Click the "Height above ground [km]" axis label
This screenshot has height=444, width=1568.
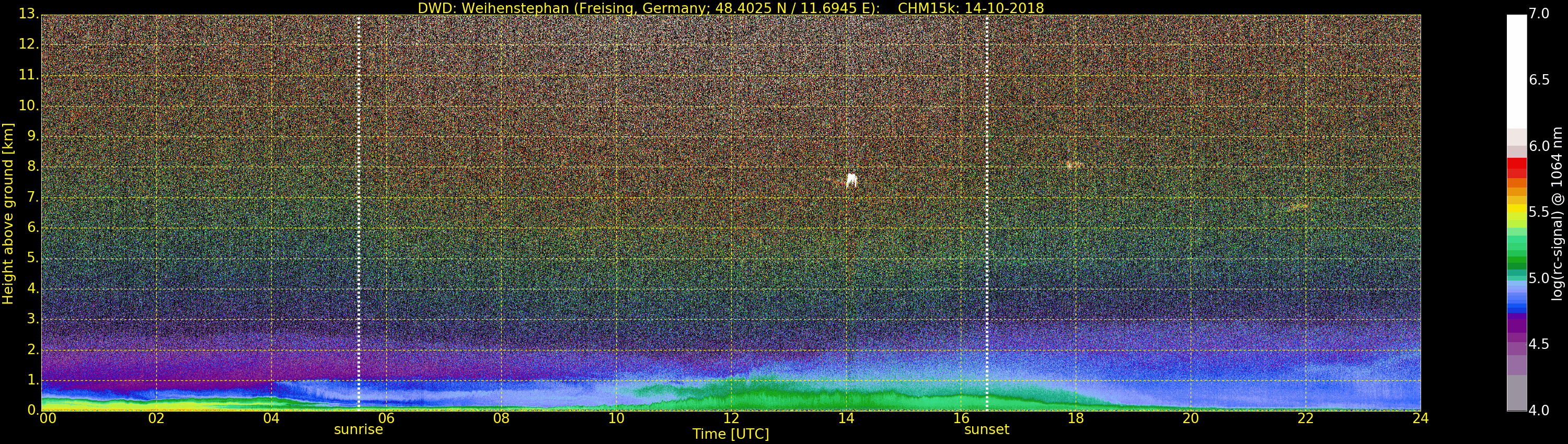click(8, 214)
